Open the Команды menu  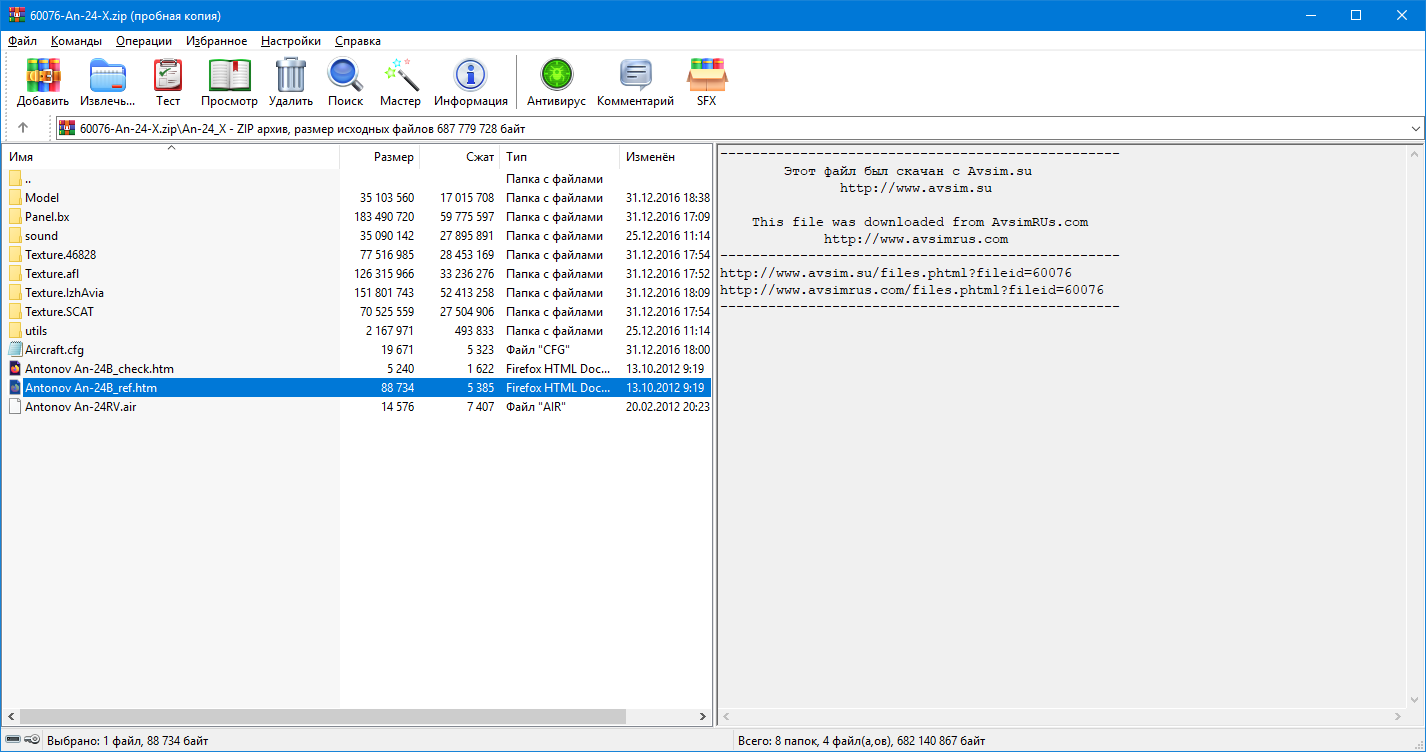[76, 41]
